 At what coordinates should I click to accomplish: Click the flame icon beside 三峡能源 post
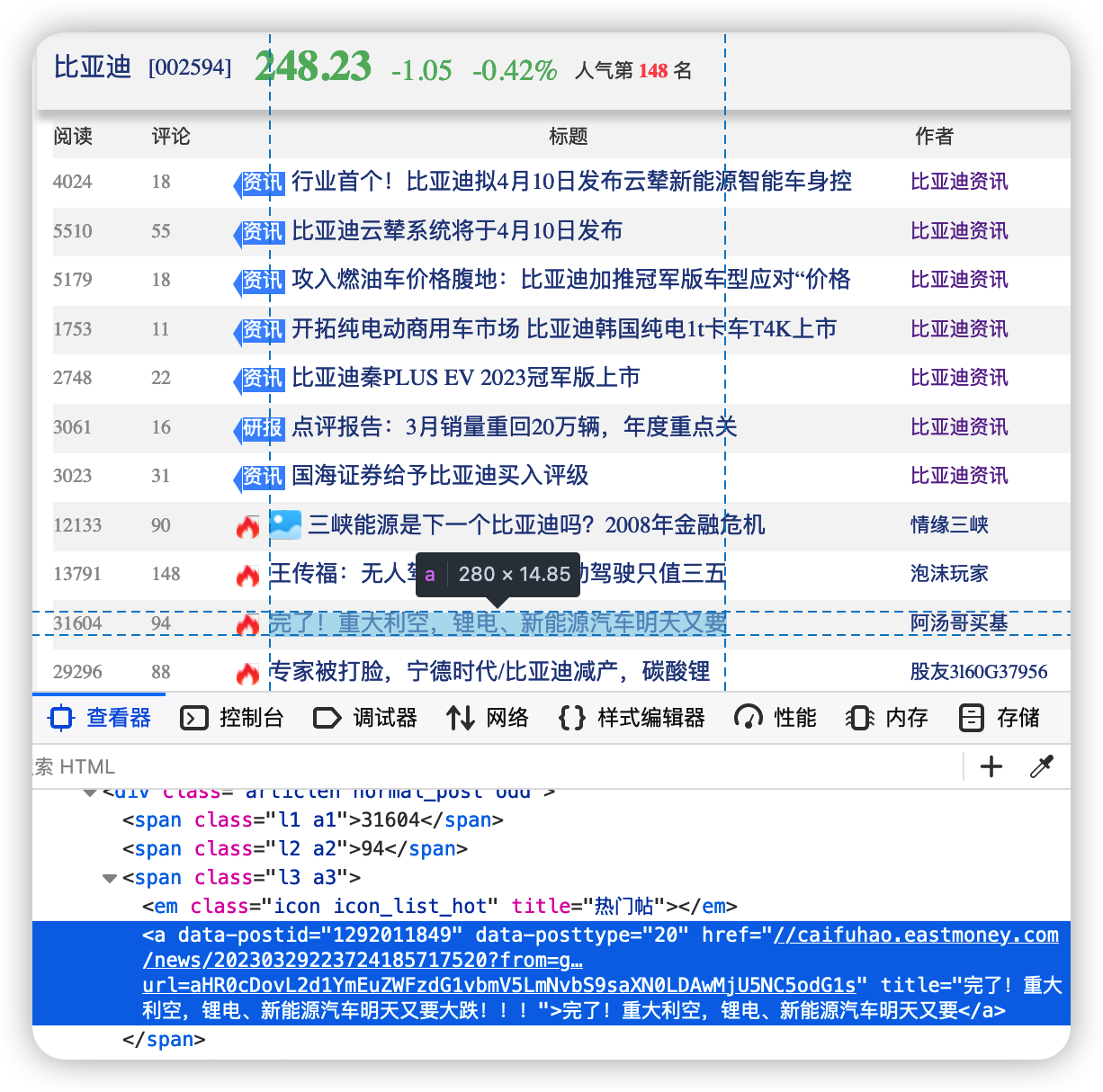point(247,526)
